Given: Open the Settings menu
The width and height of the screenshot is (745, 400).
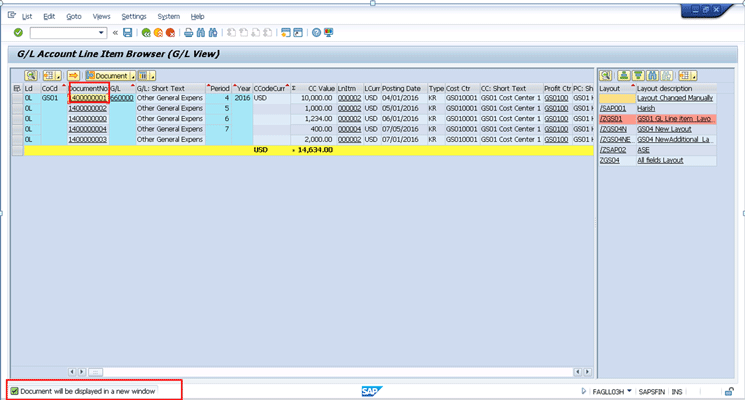Looking at the screenshot, I should pos(134,17).
